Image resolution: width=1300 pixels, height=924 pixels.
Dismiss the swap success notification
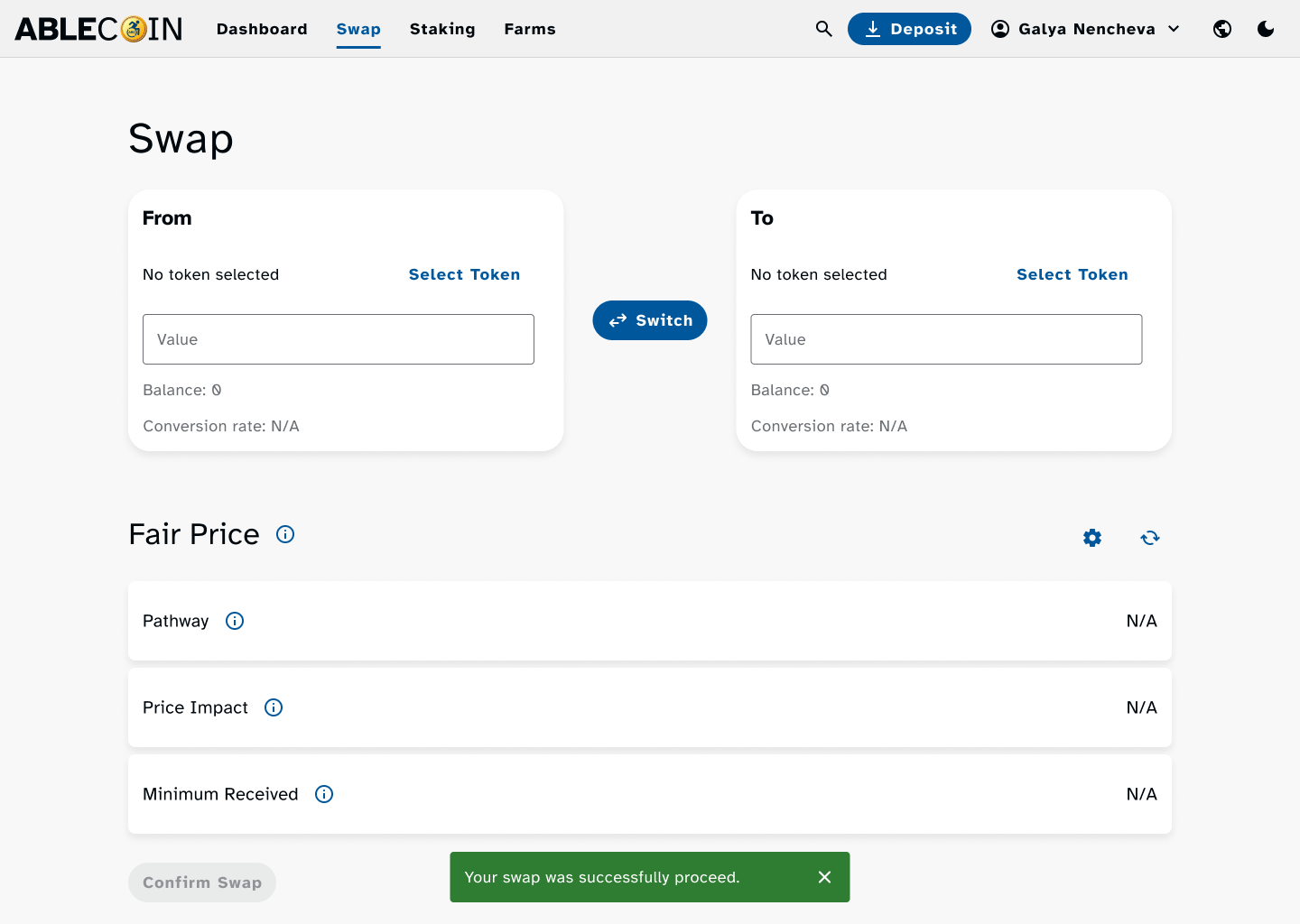(824, 877)
